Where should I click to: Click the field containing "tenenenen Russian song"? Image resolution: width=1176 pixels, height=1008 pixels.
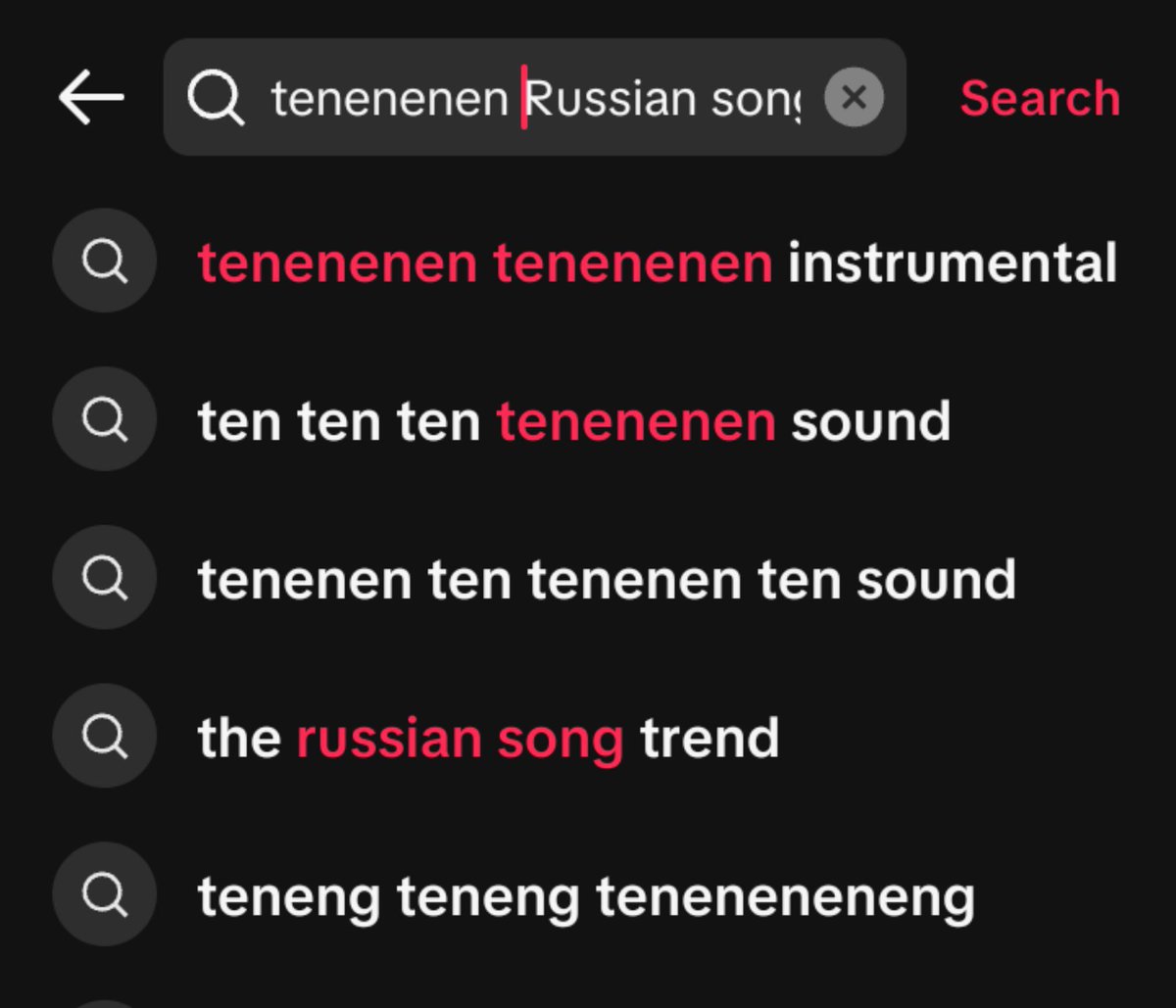[534, 97]
